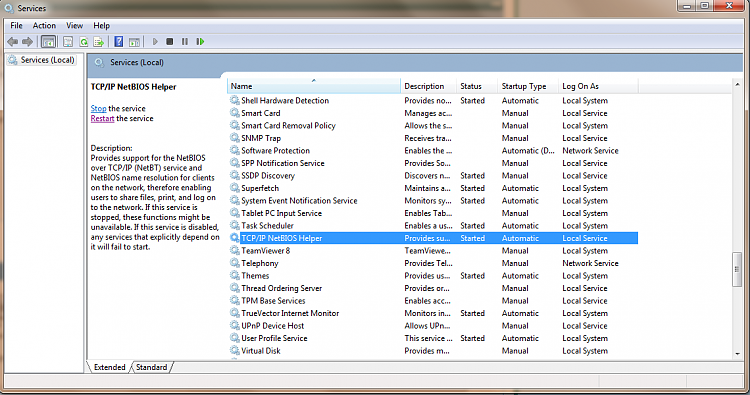Viewport: 750px width, 395px height.
Task: Toggle the Show/Hide Action Pane icon
Action: click(x=134, y=42)
